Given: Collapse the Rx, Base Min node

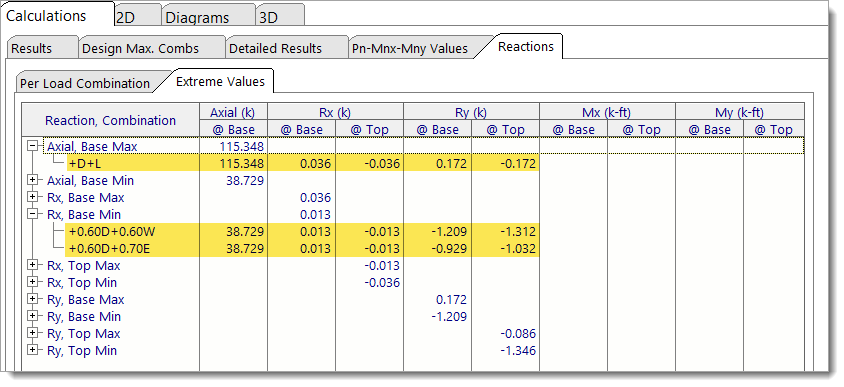Looking at the screenshot, I should pyautogui.click(x=33, y=215).
